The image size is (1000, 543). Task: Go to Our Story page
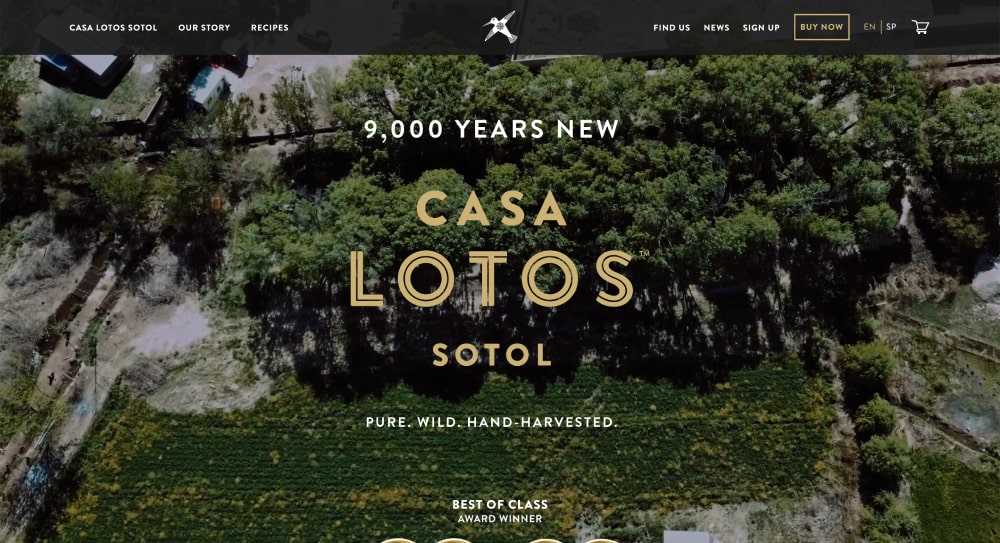[x=204, y=27]
